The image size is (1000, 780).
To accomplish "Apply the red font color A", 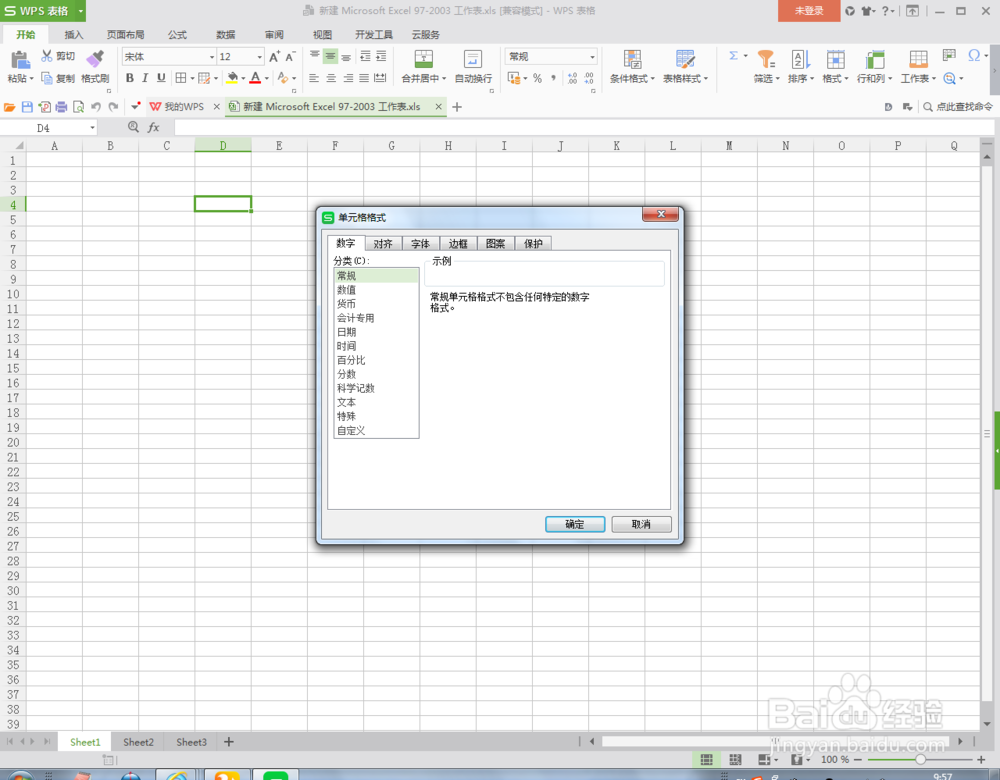I will click(x=255, y=78).
